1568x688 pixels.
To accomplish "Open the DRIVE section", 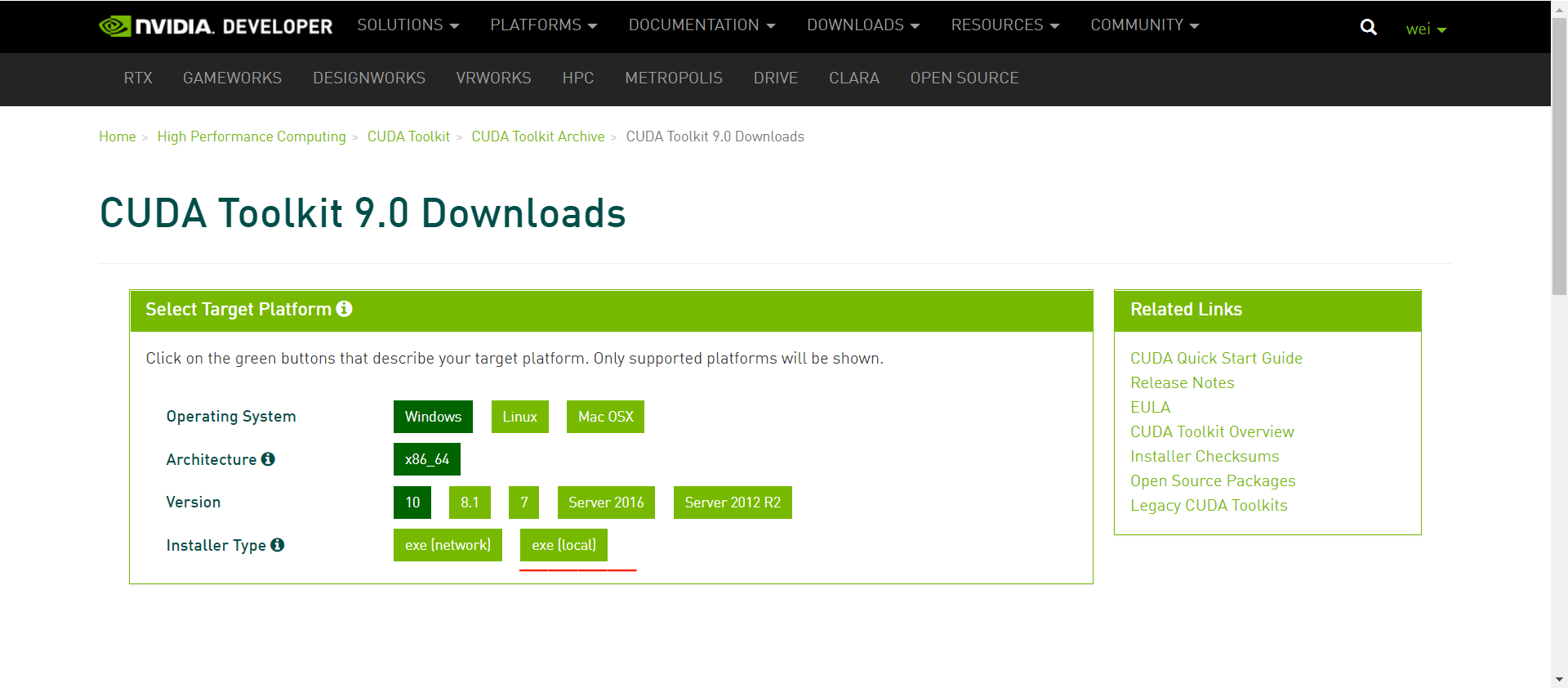I will tap(776, 78).
